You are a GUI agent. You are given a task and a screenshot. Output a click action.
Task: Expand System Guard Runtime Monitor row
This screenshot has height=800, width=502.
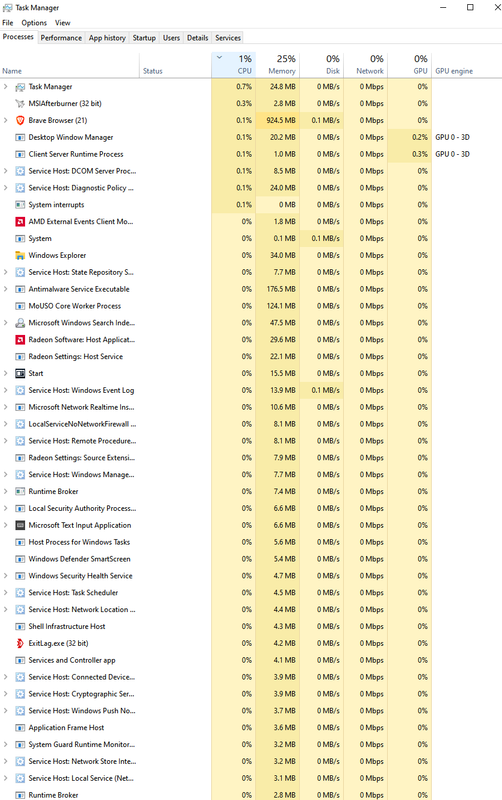click(6, 744)
